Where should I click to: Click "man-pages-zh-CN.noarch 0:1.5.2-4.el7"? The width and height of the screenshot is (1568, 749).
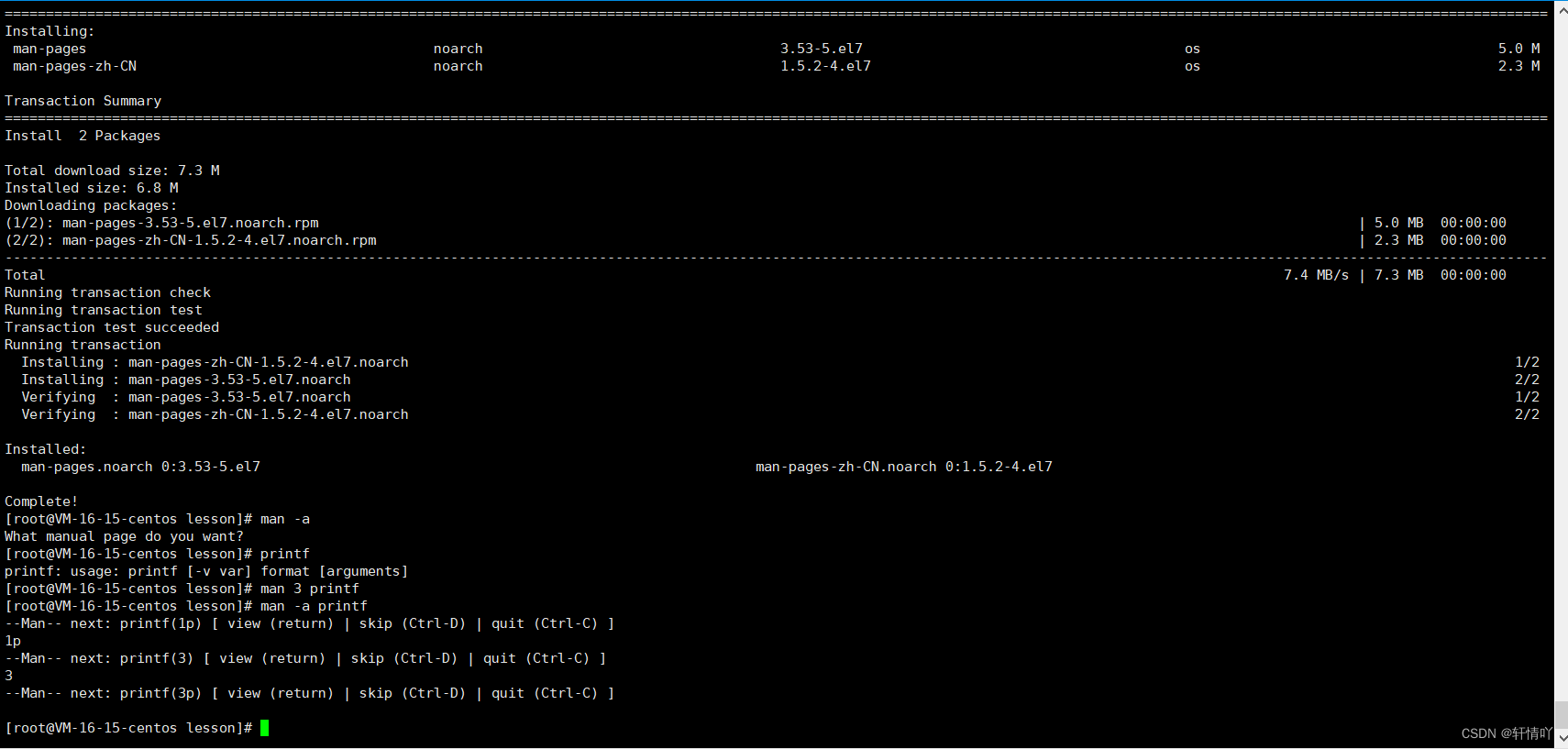pos(904,467)
